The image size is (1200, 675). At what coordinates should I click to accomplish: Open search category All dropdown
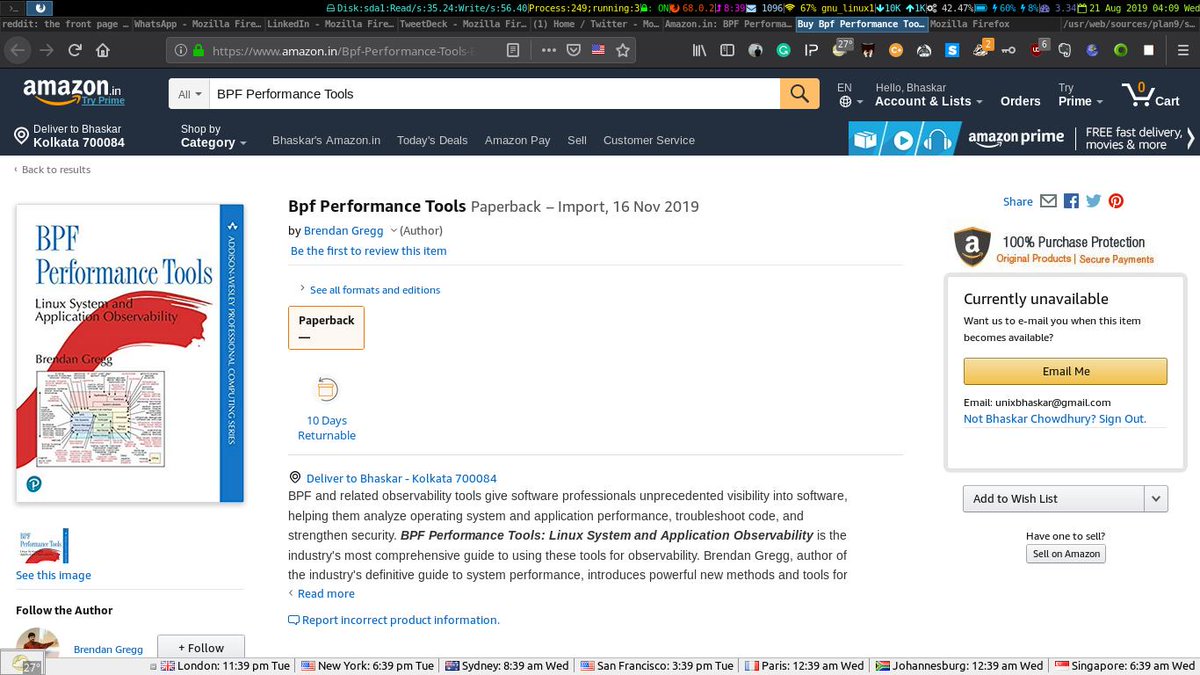[189, 94]
